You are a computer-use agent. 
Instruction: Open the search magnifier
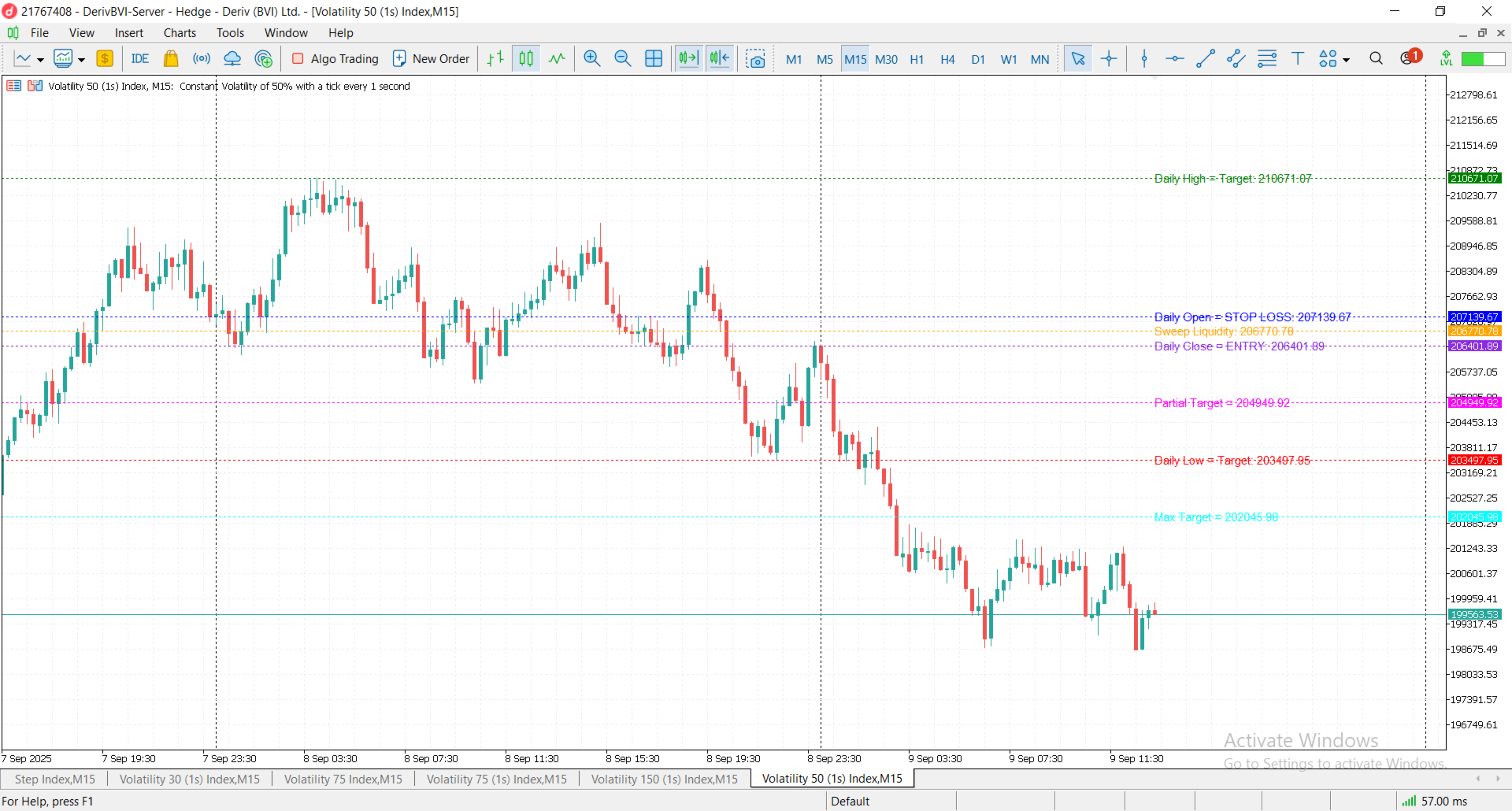pos(1376,59)
